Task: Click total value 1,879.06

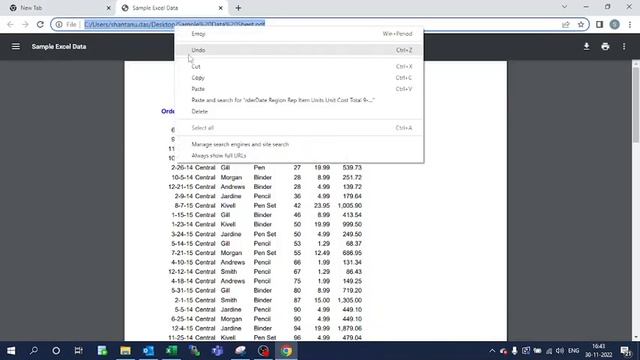Action: [x=350, y=328]
